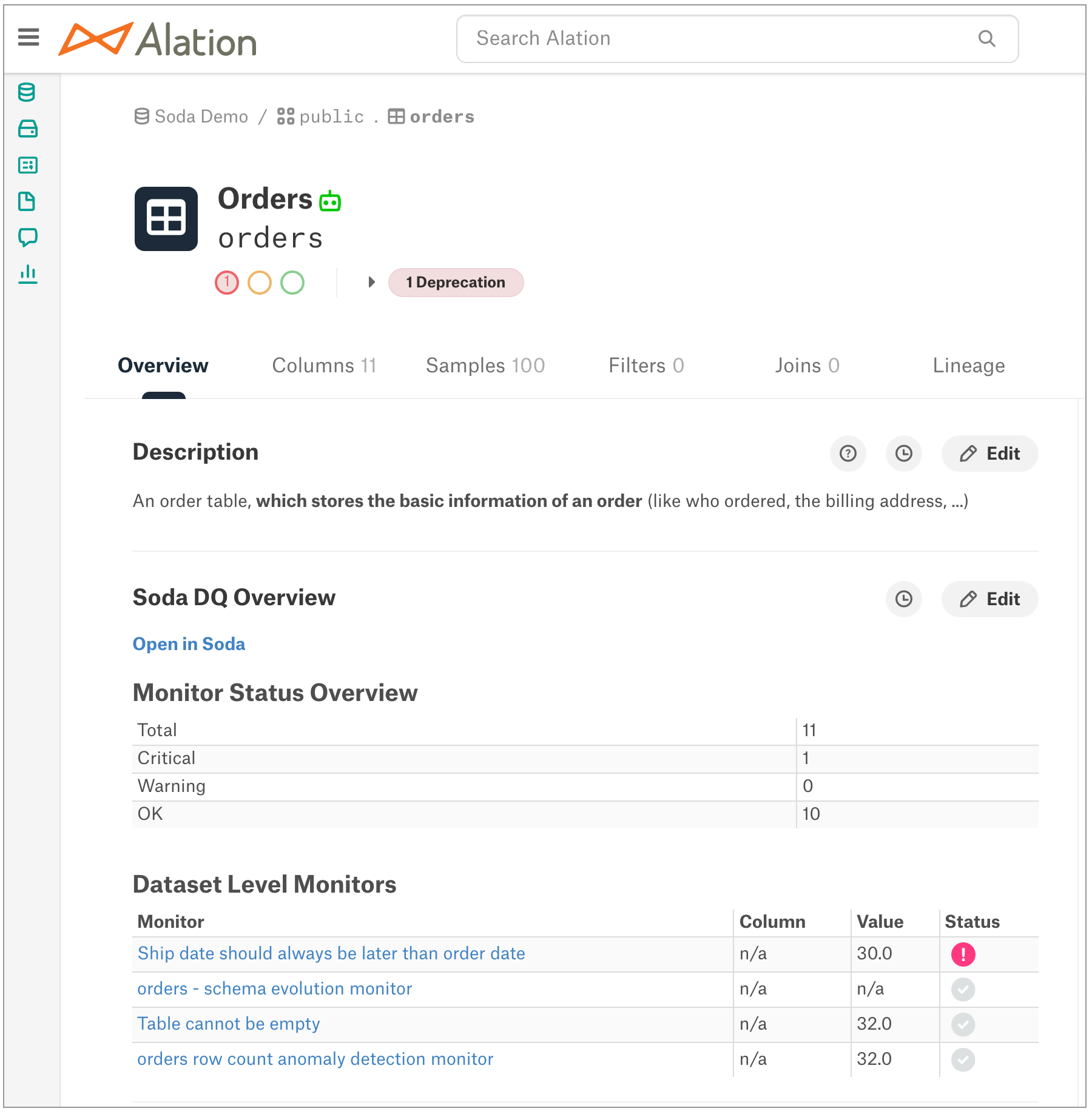Open Description help question mark icon

coord(848,454)
